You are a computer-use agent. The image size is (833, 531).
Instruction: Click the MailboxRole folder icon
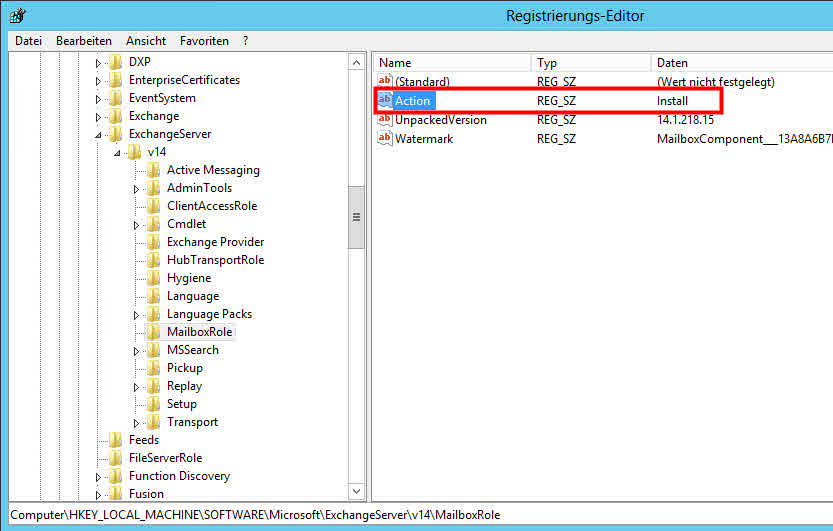pyautogui.click(x=154, y=332)
